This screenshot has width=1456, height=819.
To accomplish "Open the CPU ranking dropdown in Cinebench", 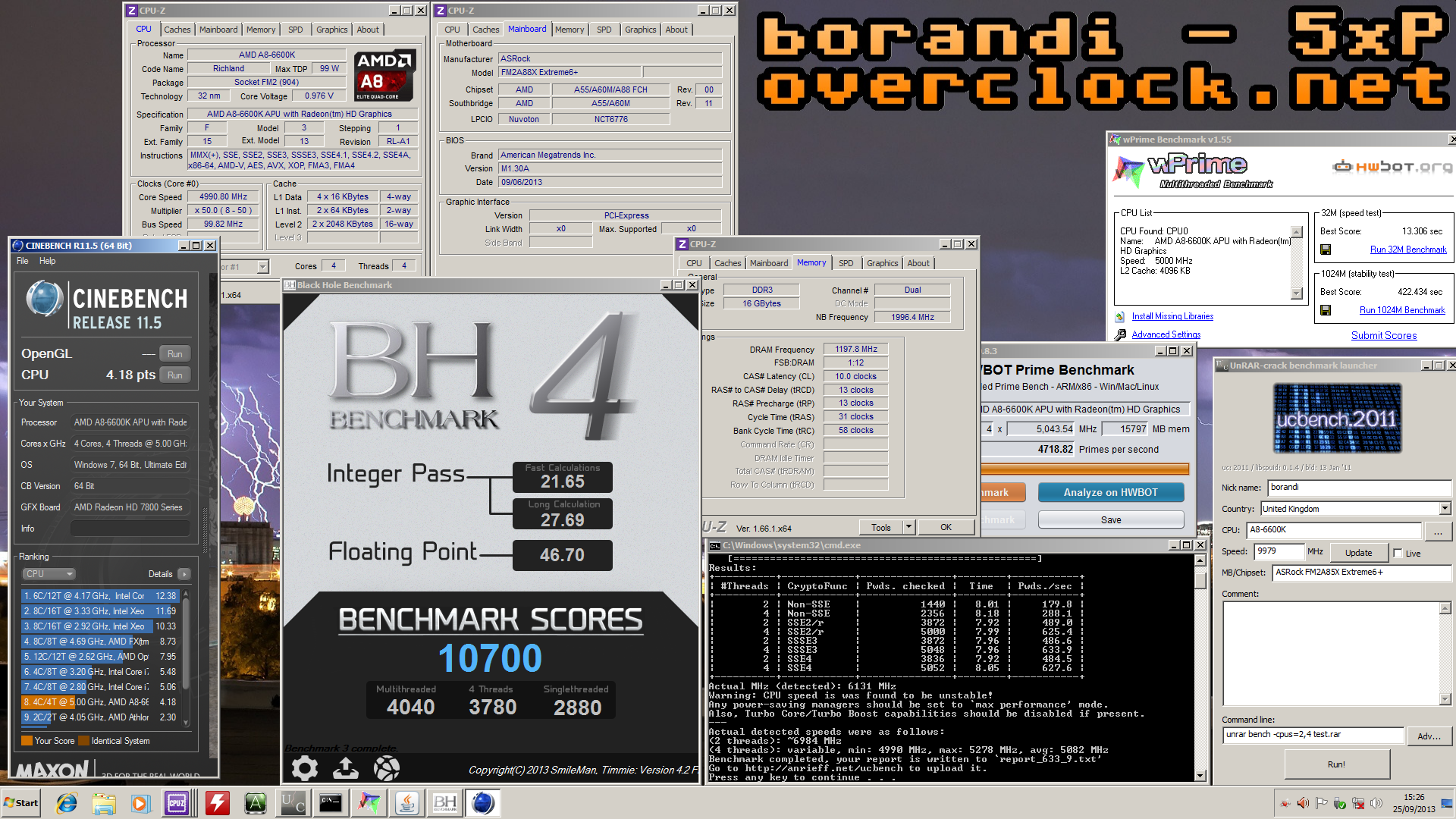I will pos(49,574).
